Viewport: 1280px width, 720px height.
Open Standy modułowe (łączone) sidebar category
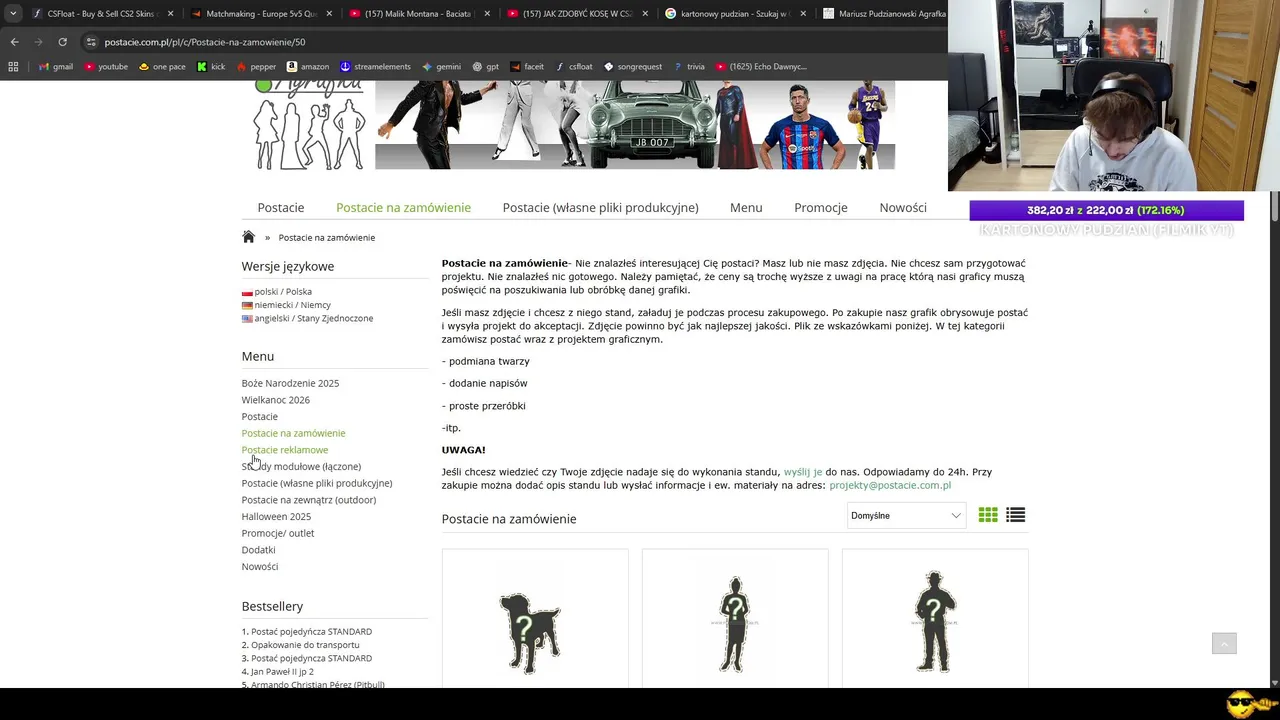point(301,467)
